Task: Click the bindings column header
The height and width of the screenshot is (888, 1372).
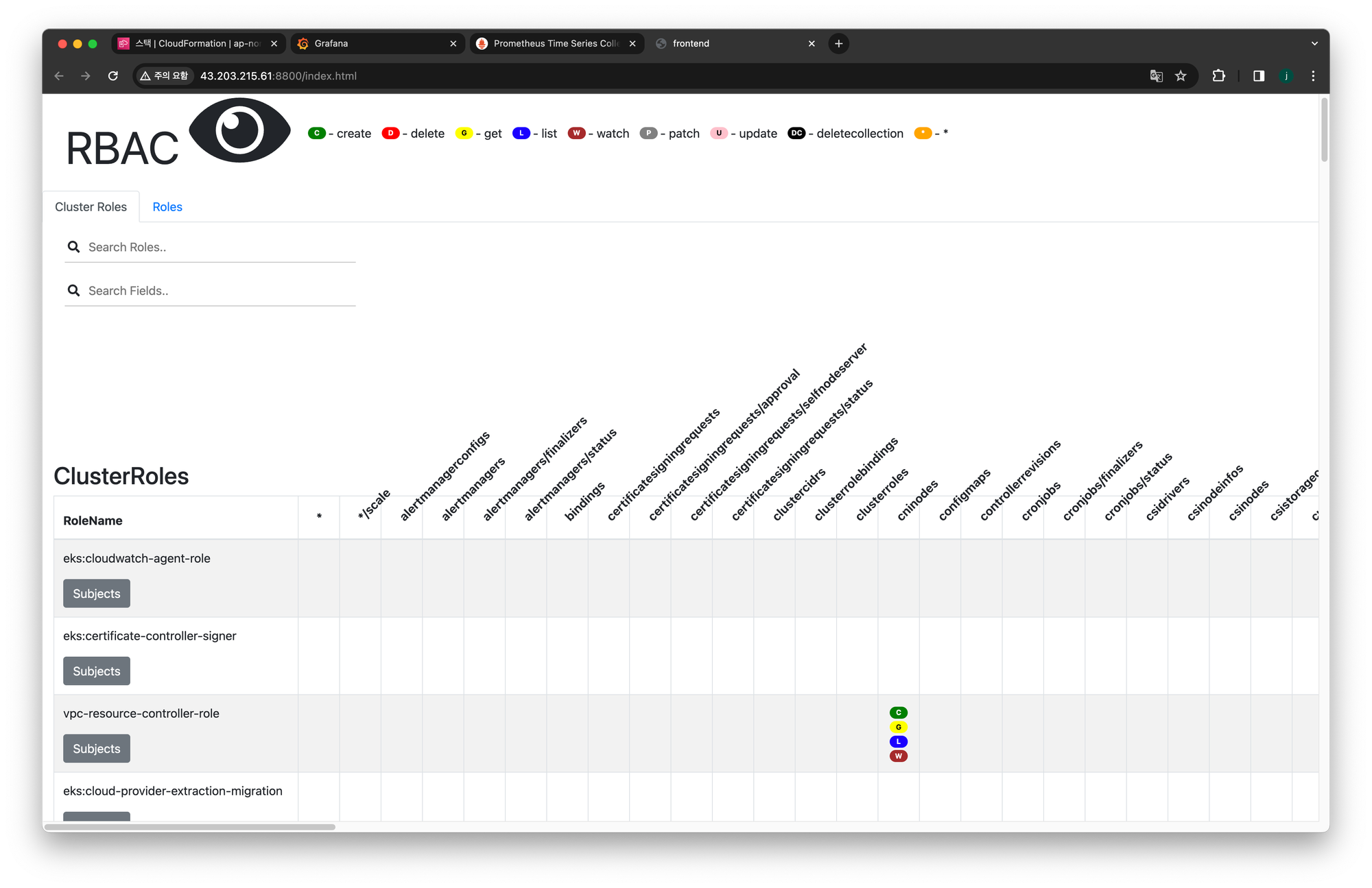Action: click(584, 501)
